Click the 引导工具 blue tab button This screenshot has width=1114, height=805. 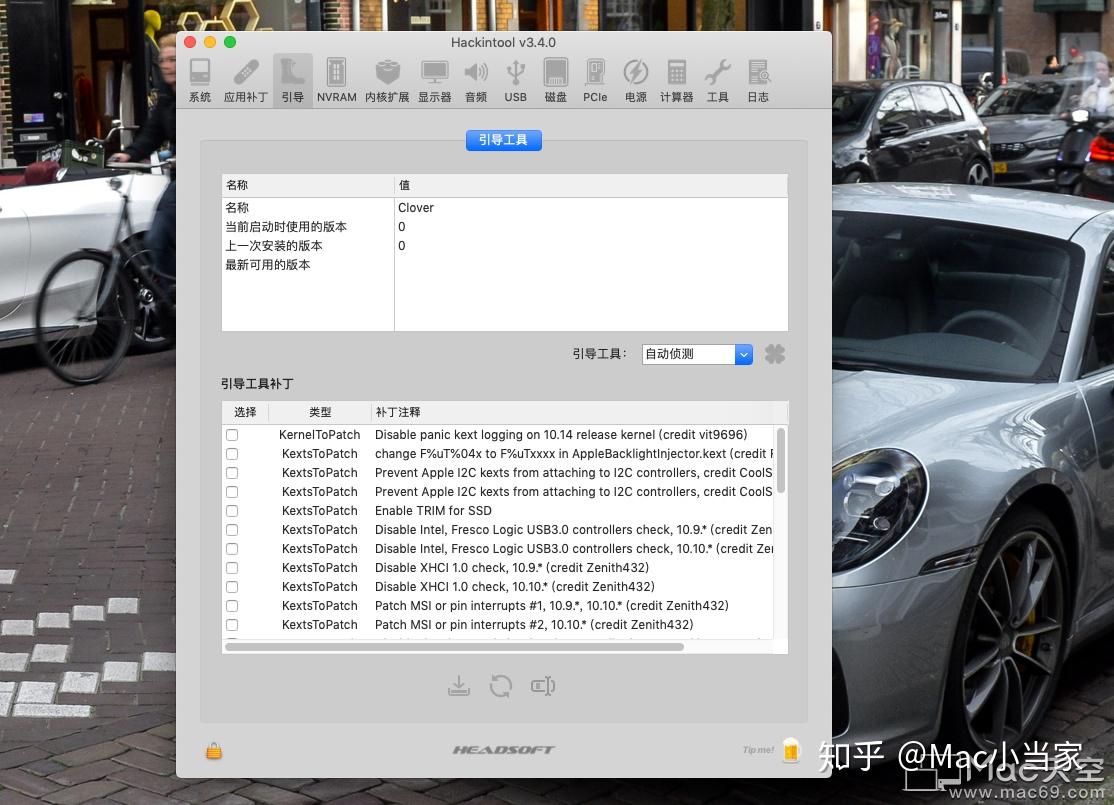pyautogui.click(x=503, y=140)
